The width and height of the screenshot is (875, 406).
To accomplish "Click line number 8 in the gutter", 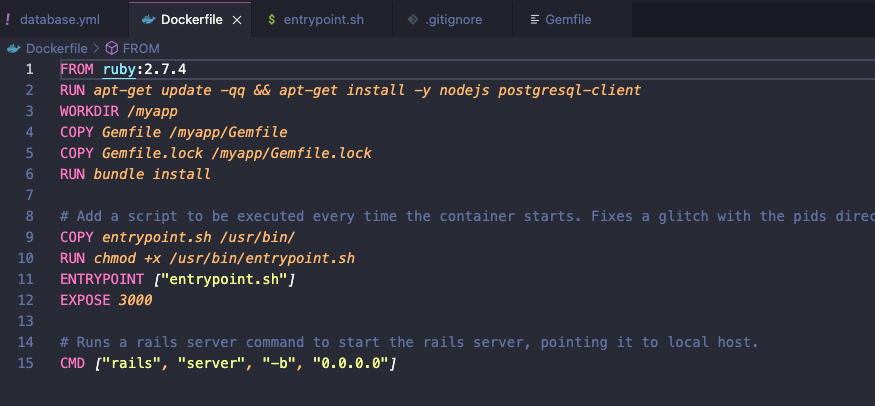I will pos(30,216).
